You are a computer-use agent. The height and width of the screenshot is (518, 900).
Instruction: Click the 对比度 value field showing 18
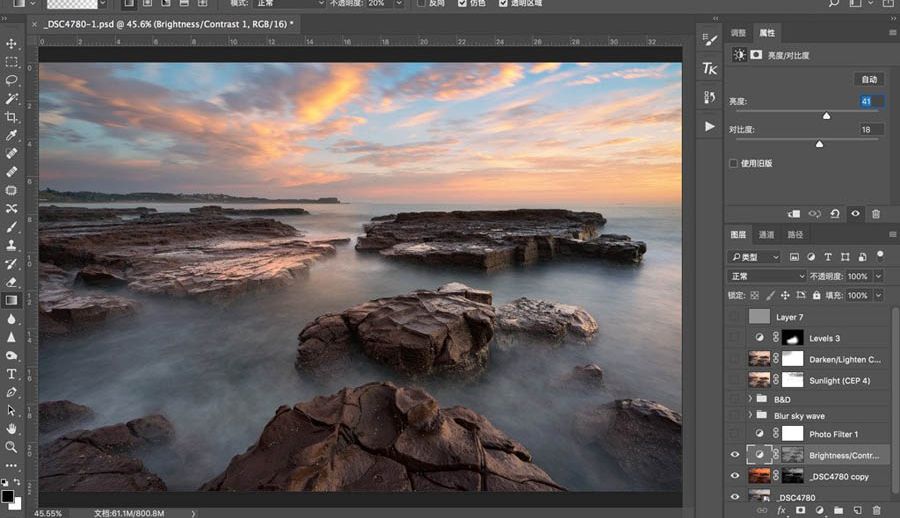(x=871, y=130)
